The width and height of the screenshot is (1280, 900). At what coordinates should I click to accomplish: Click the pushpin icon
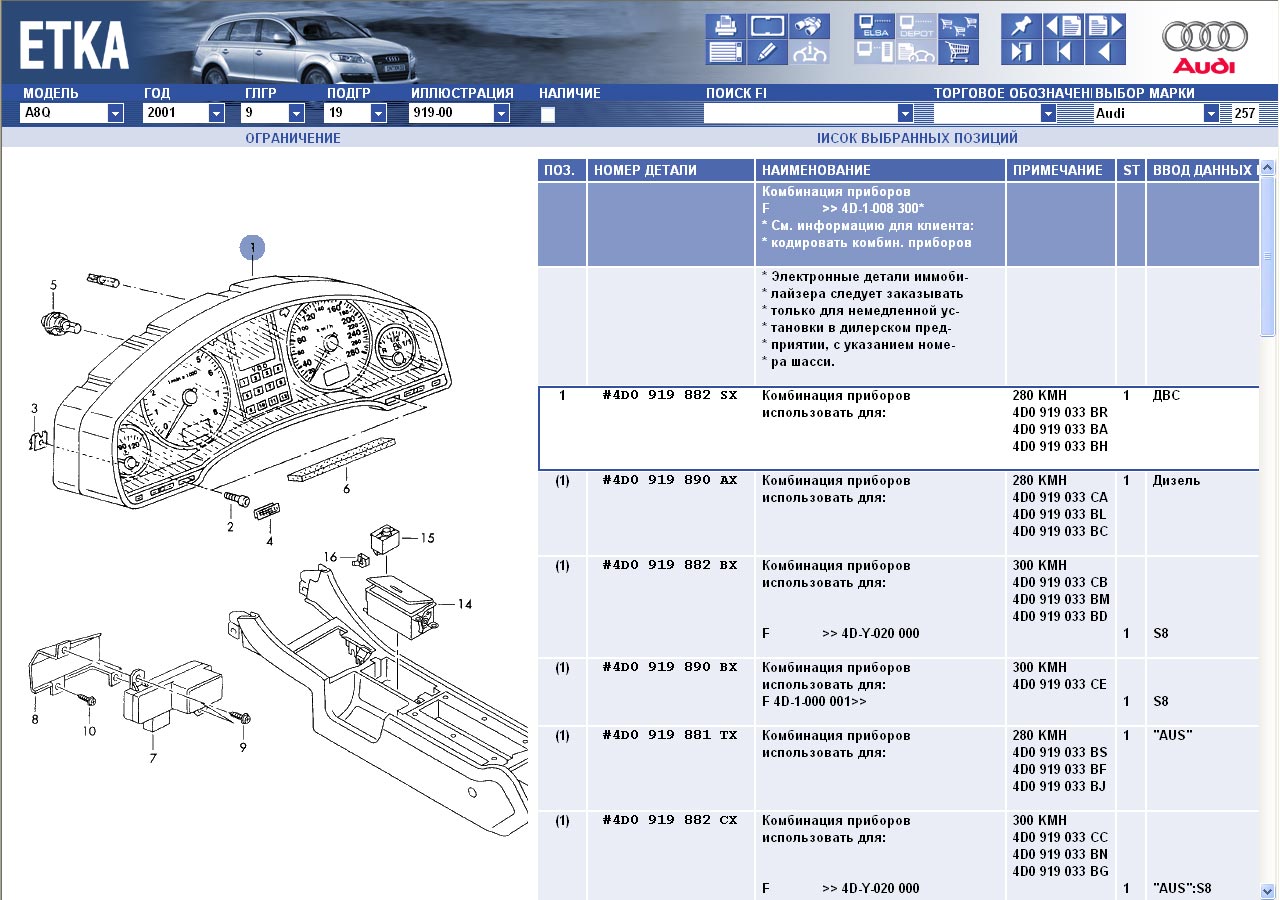(1020, 26)
